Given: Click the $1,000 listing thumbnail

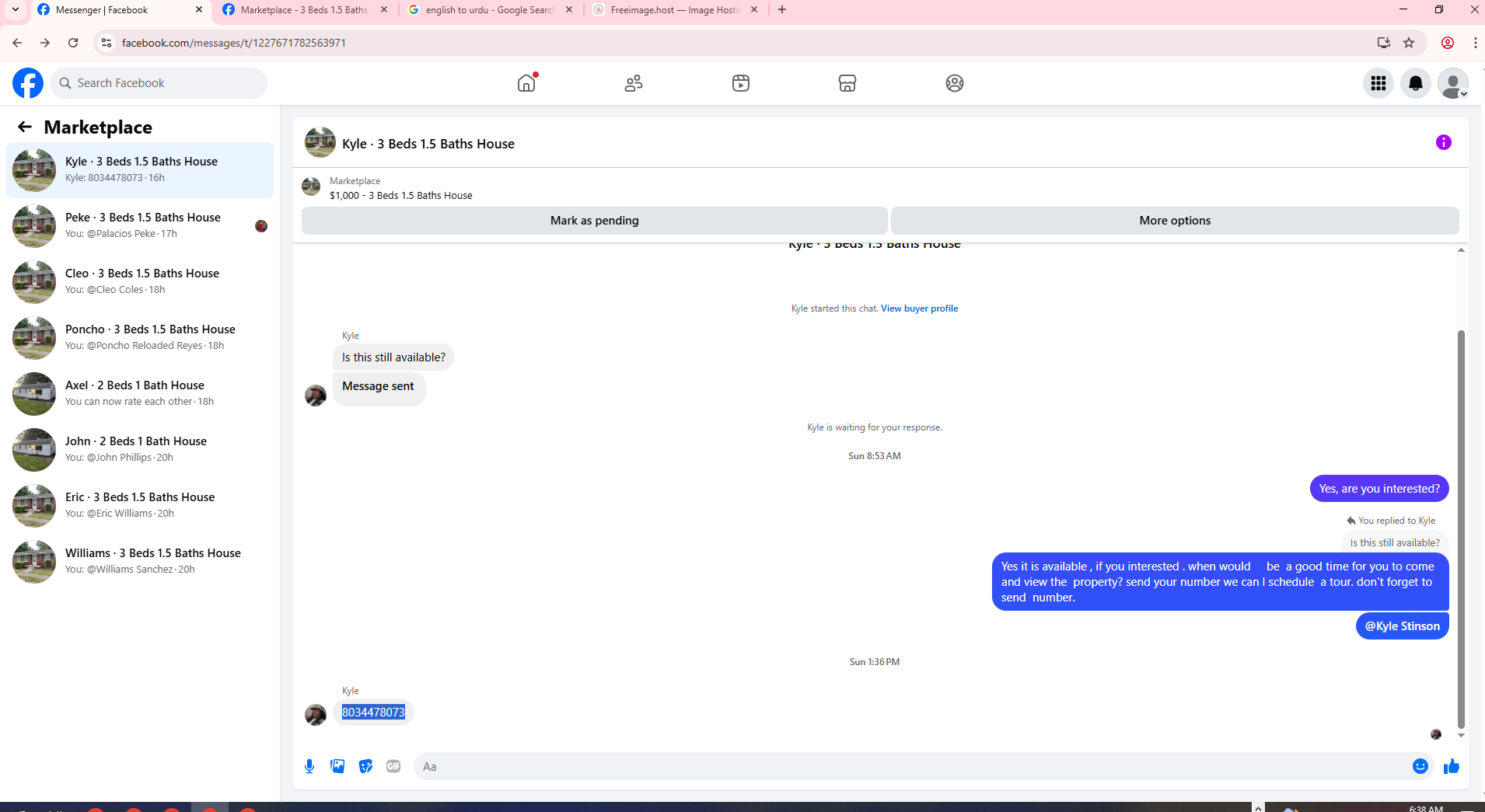Looking at the screenshot, I should point(311,186).
